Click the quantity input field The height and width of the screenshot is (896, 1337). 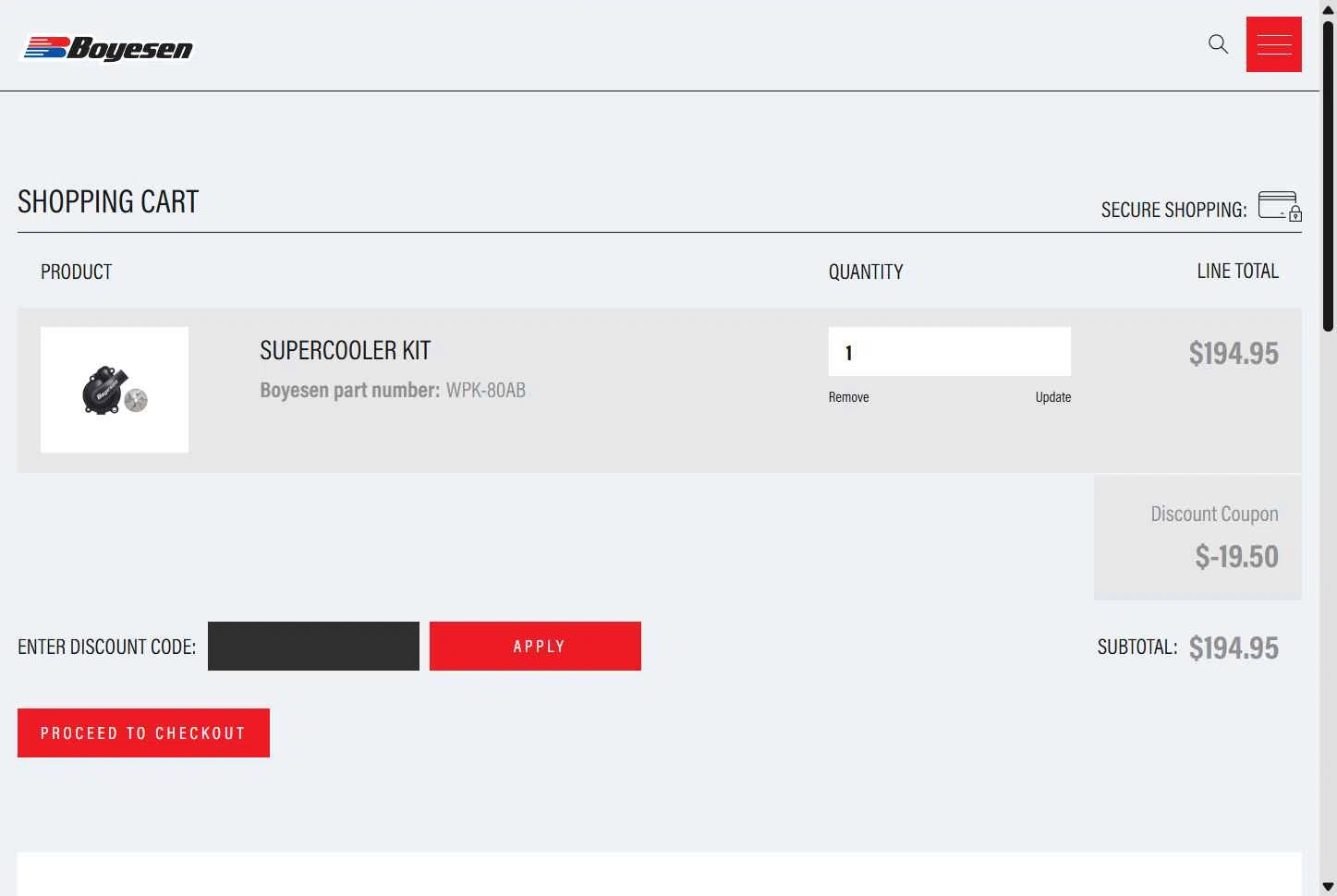pyautogui.click(x=950, y=352)
